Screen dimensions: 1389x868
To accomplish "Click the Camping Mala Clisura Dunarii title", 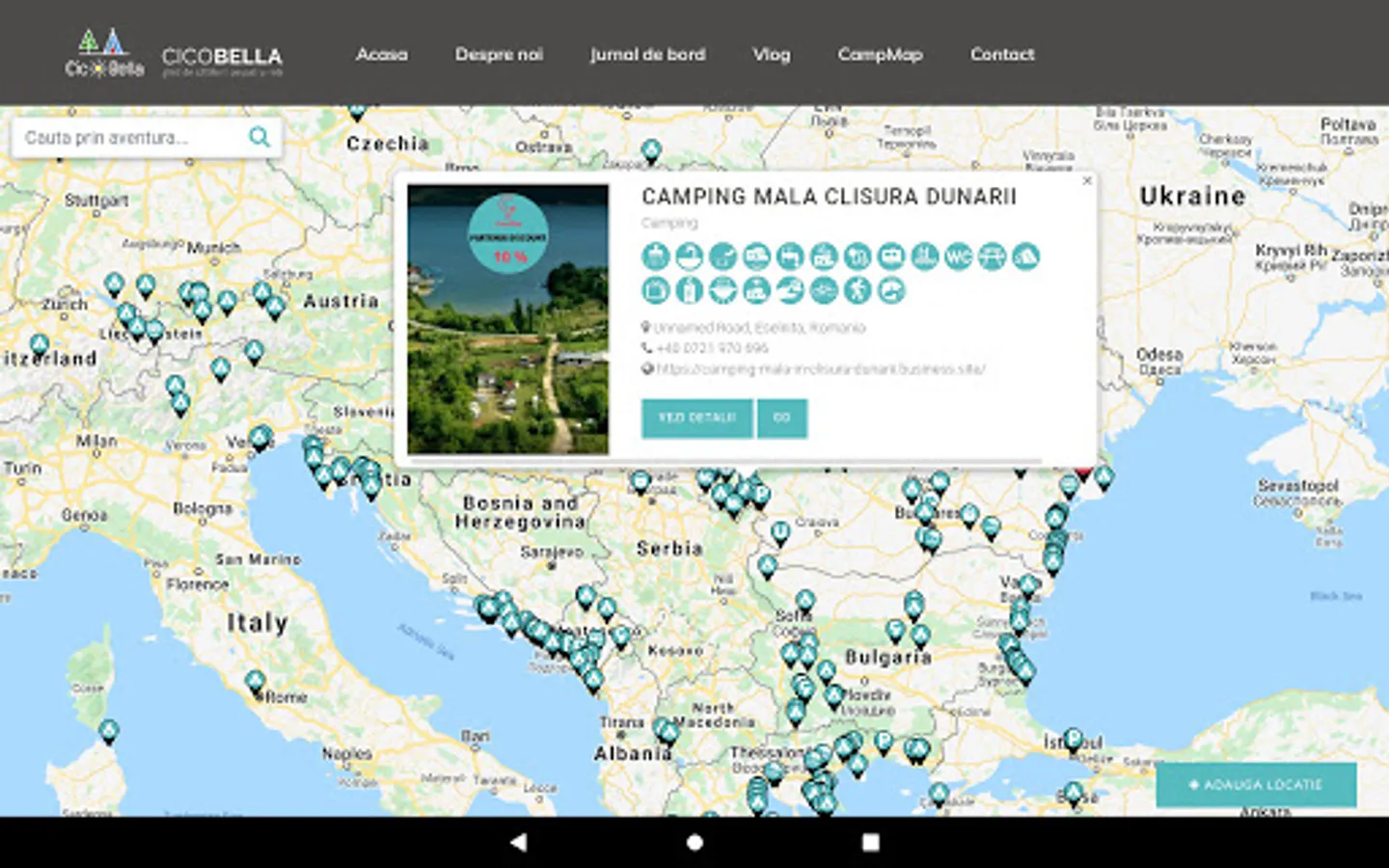I will point(830,197).
